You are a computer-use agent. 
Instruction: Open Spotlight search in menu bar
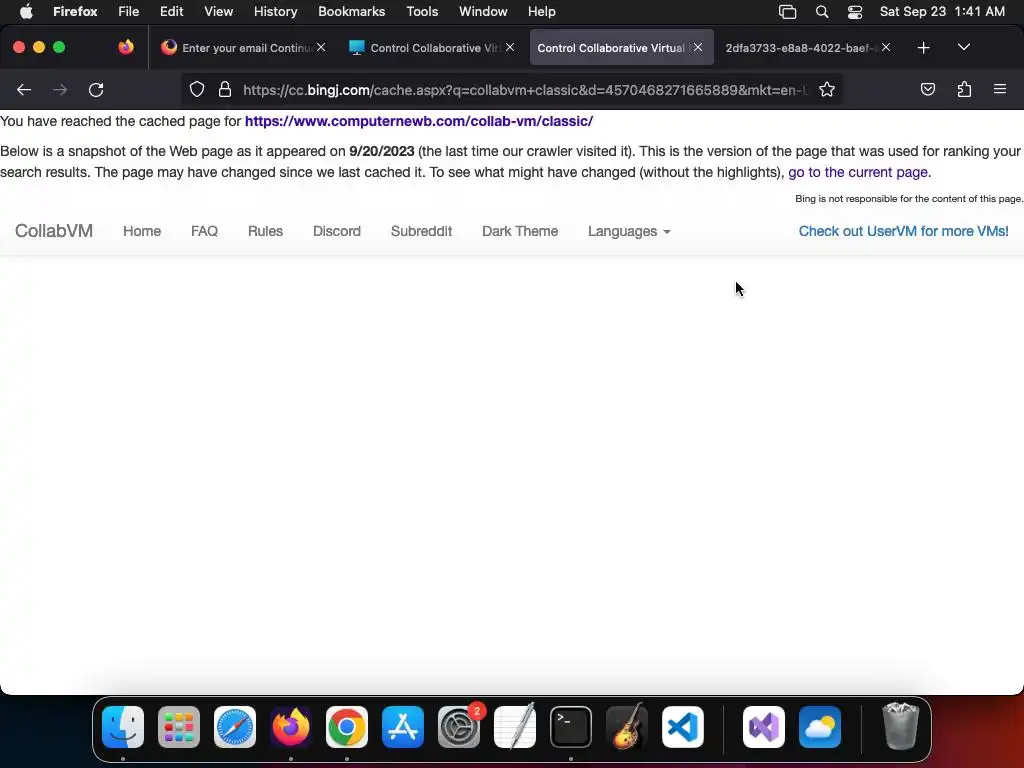(822, 12)
